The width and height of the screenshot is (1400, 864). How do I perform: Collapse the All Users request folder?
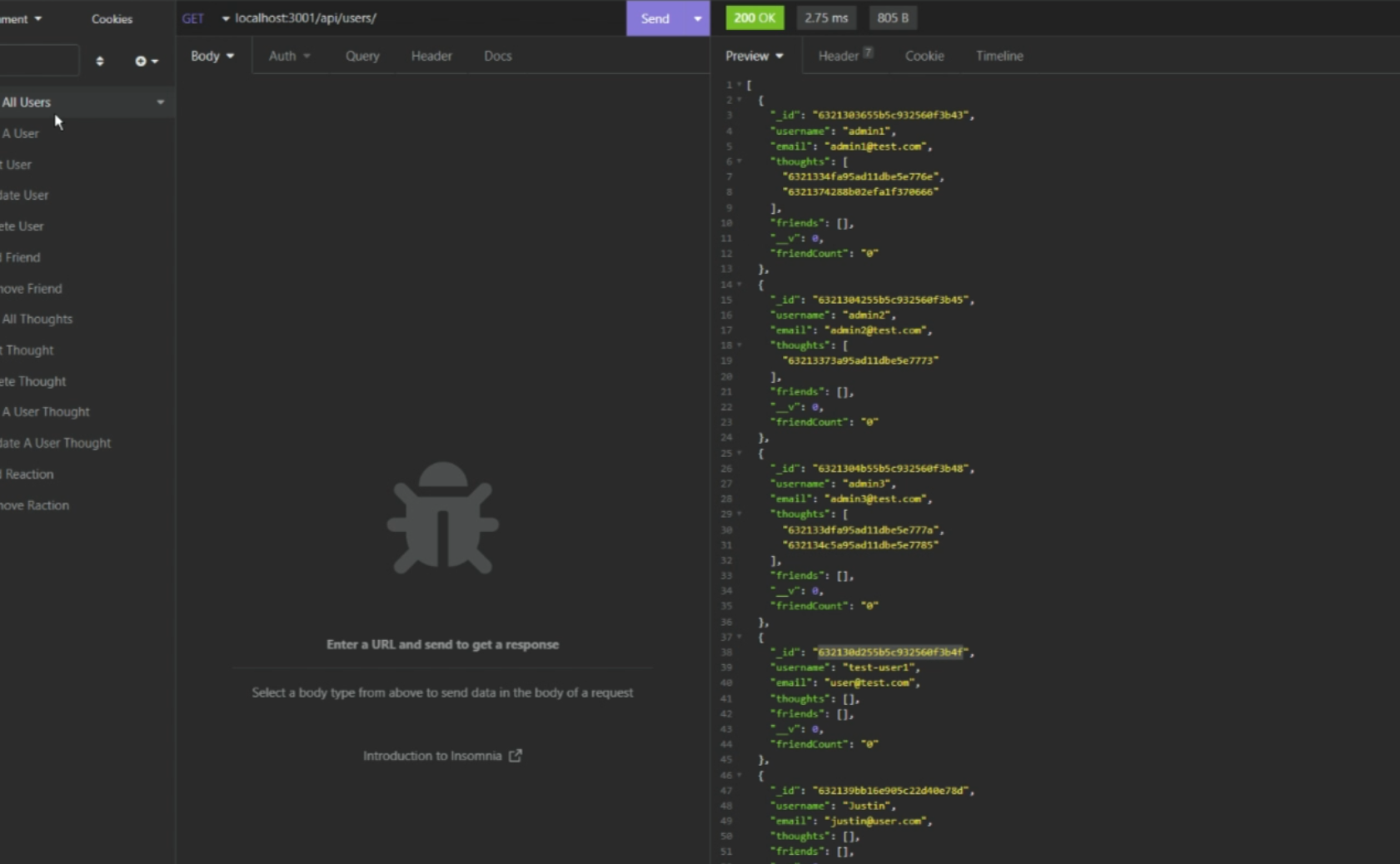[159, 102]
